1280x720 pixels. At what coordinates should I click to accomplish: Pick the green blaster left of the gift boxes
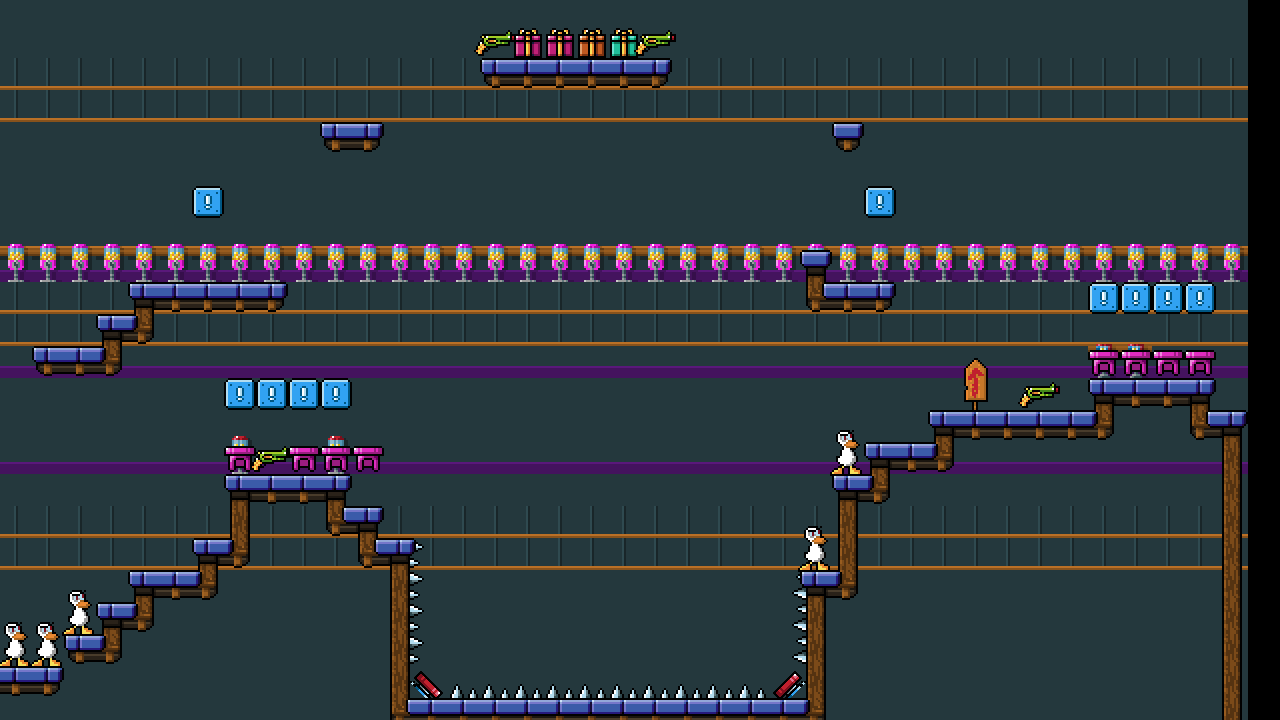(494, 43)
